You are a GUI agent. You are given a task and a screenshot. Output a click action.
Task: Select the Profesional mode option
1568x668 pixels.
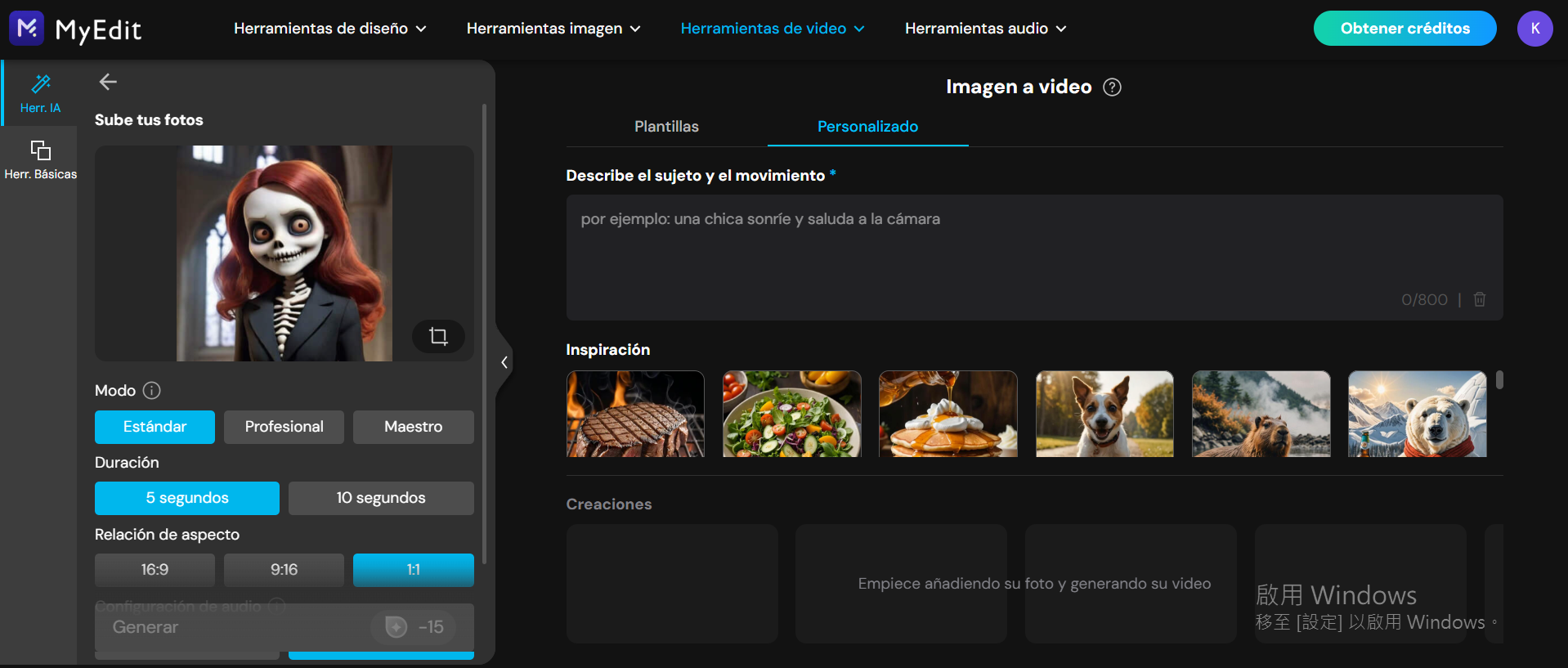(284, 427)
